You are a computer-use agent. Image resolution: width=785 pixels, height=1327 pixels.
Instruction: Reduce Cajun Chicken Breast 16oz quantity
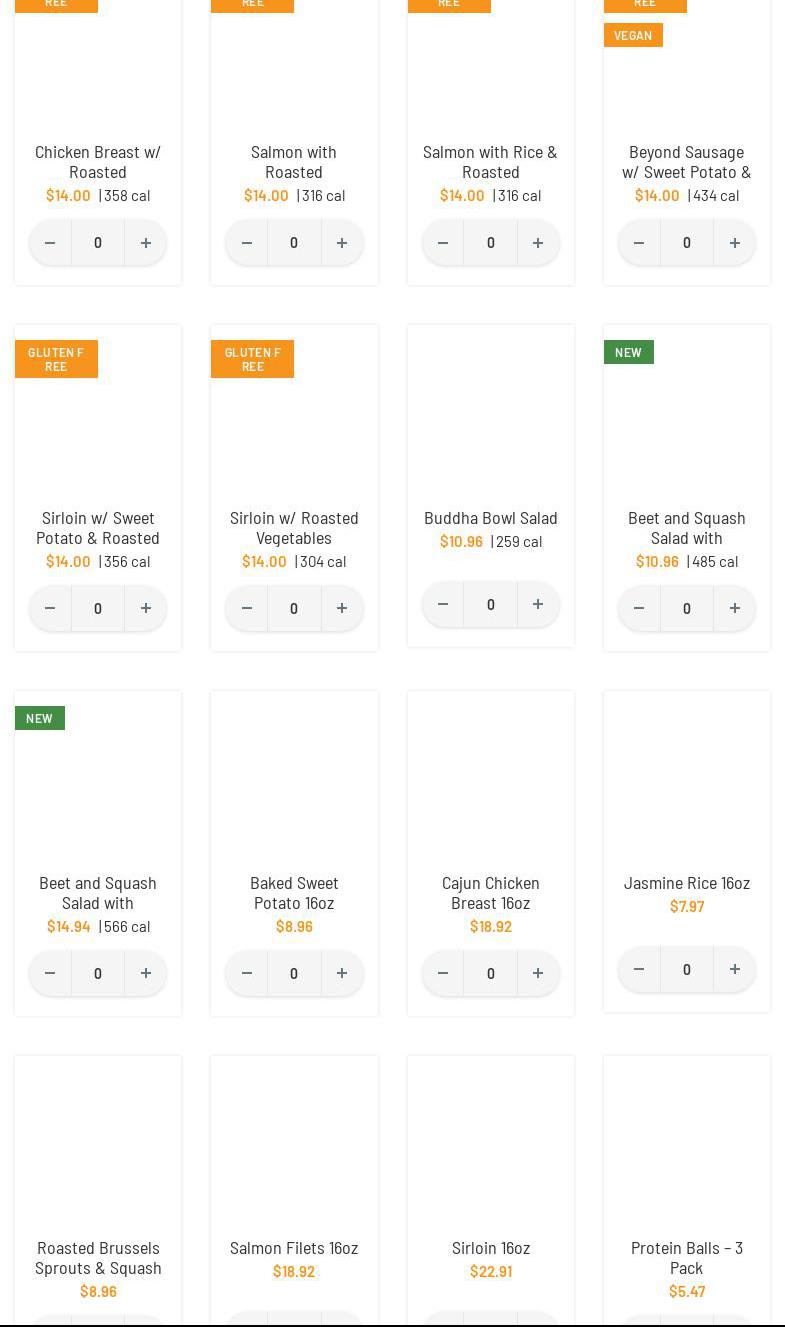click(443, 973)
